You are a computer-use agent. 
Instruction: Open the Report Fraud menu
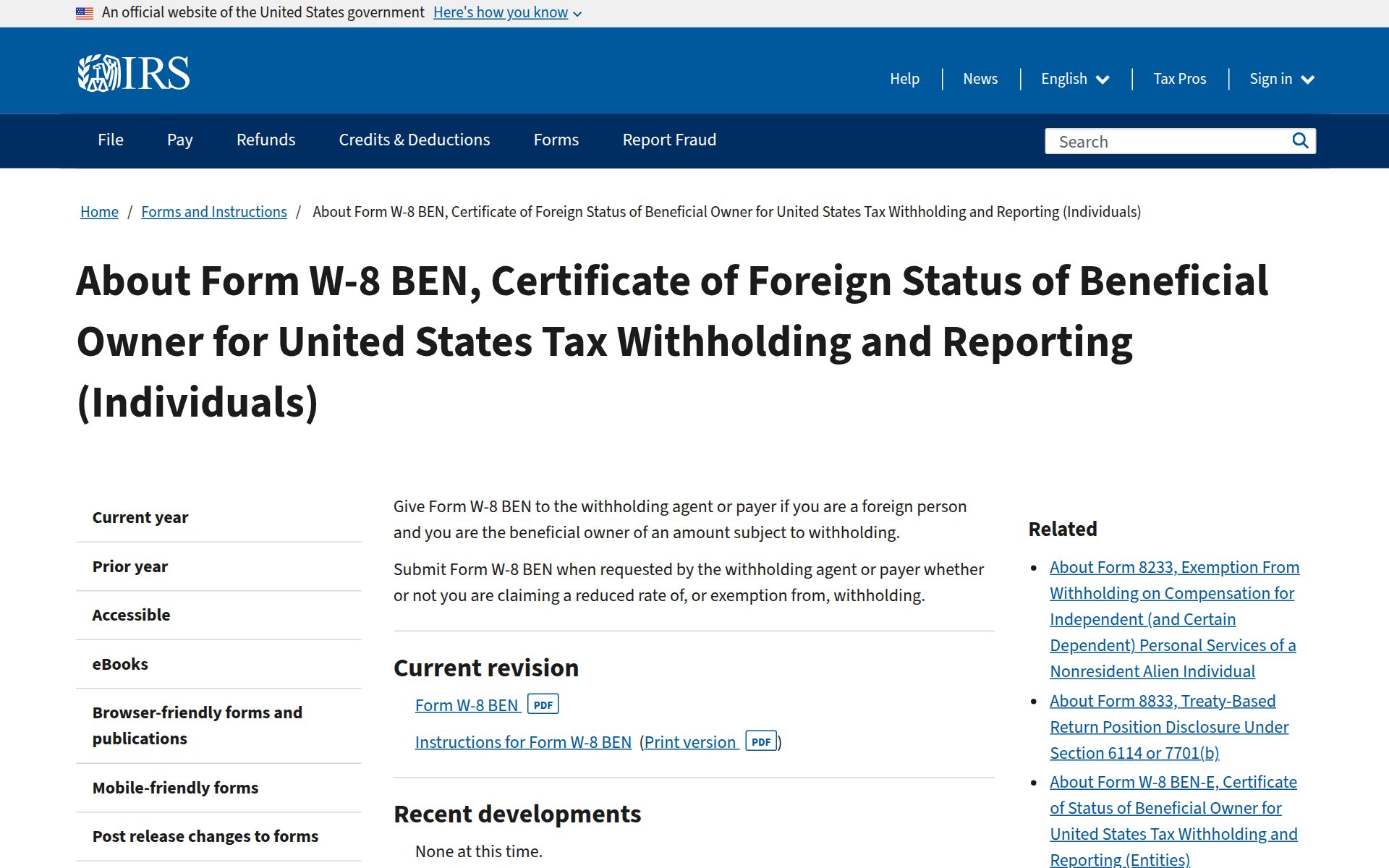[669, 140]
